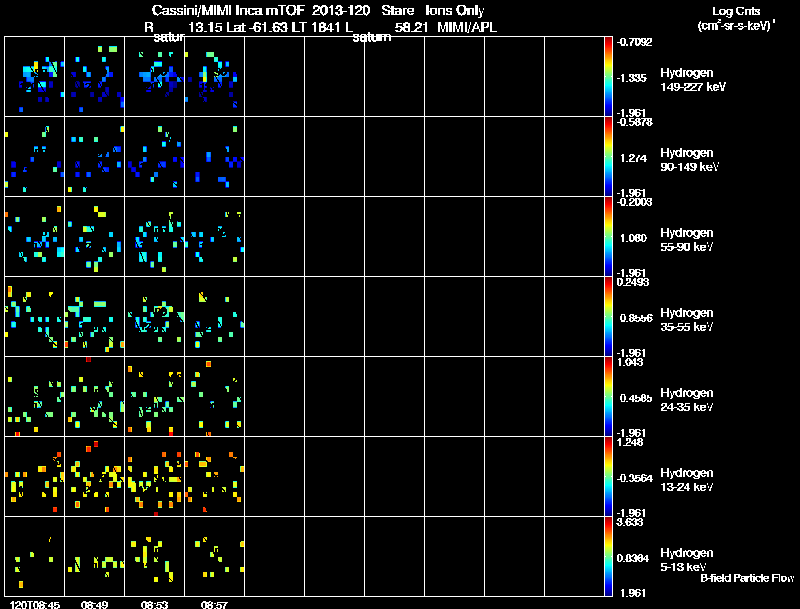Click the Hydrogen 90-149 keV color bar

(x=608, y=157)
